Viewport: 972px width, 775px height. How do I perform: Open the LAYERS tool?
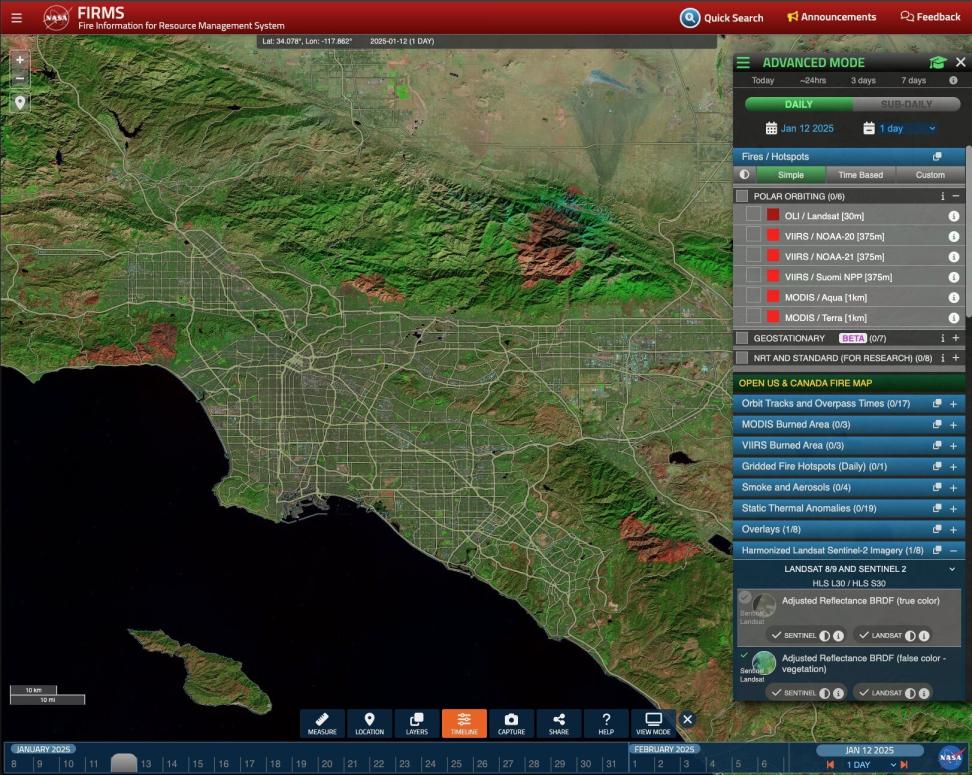pyautogui.click(x=417, y=724)
